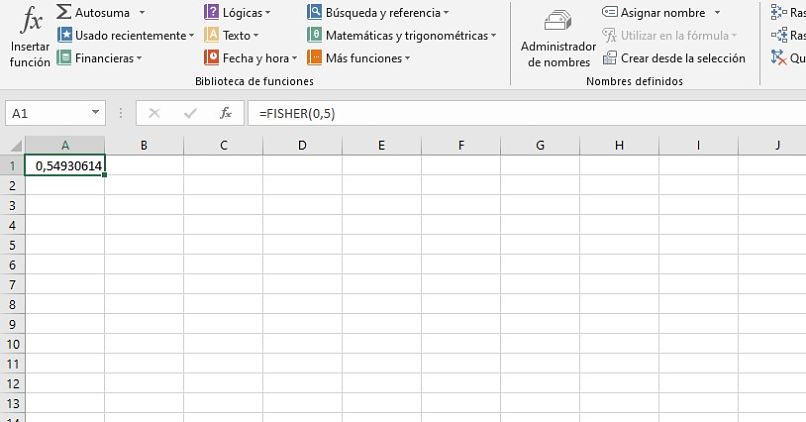Expand the Name Box dropdown arrow
806x422 pixels.
[x=95, y=113]
